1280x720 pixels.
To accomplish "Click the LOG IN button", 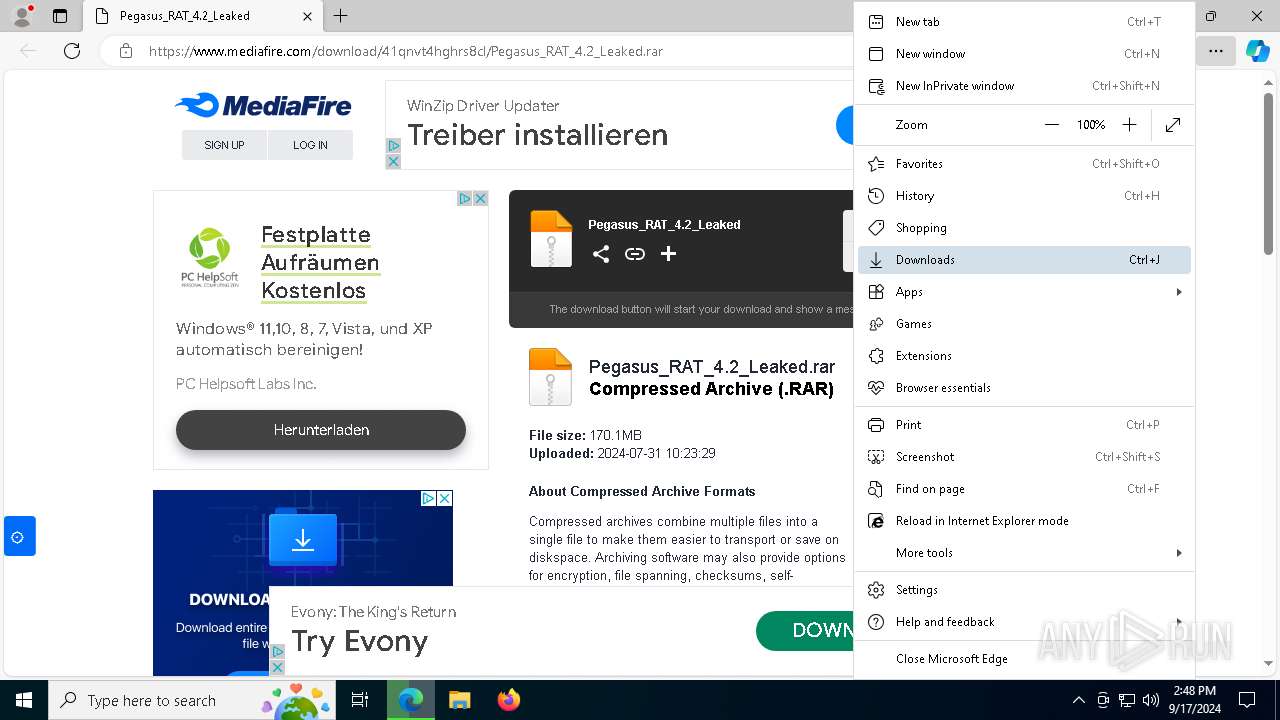I will click(x=310, y=145).
